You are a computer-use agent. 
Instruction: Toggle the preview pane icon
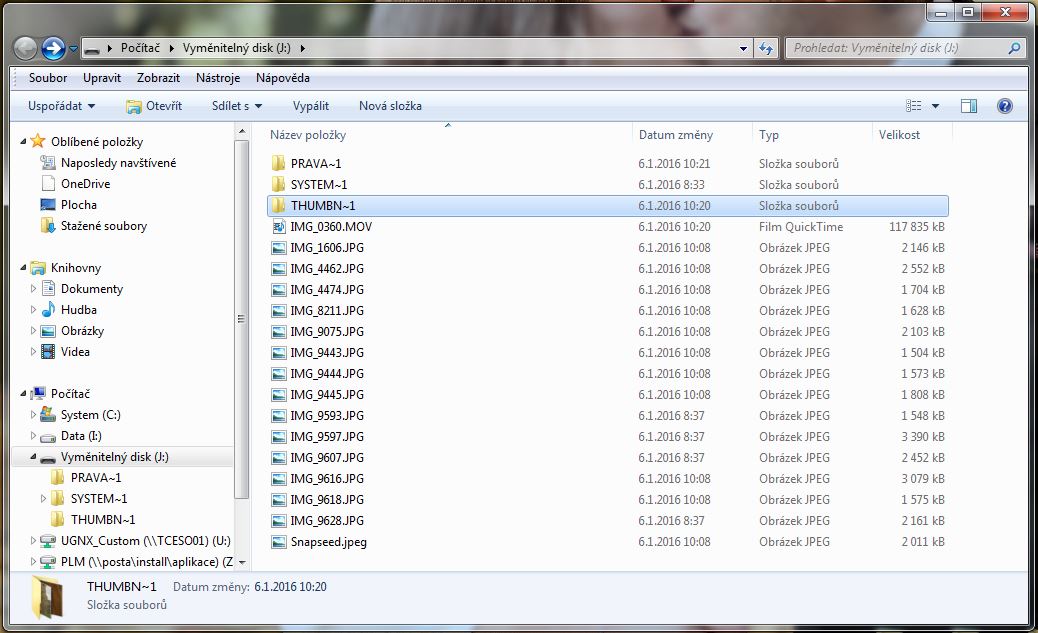click(968, 106)
